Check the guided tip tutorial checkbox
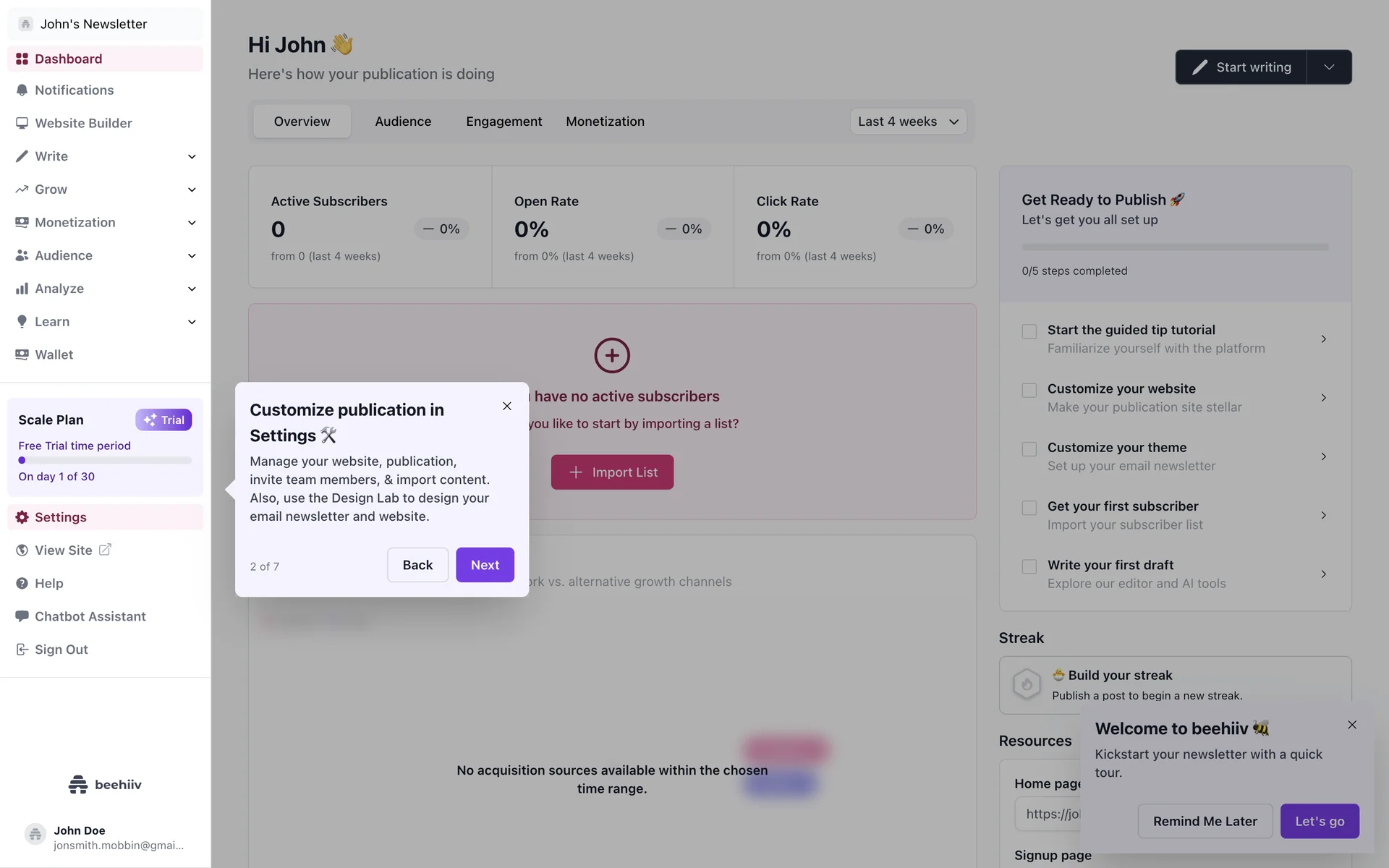The width and height of the screenshot is (1389, 868). point(1029,331)
